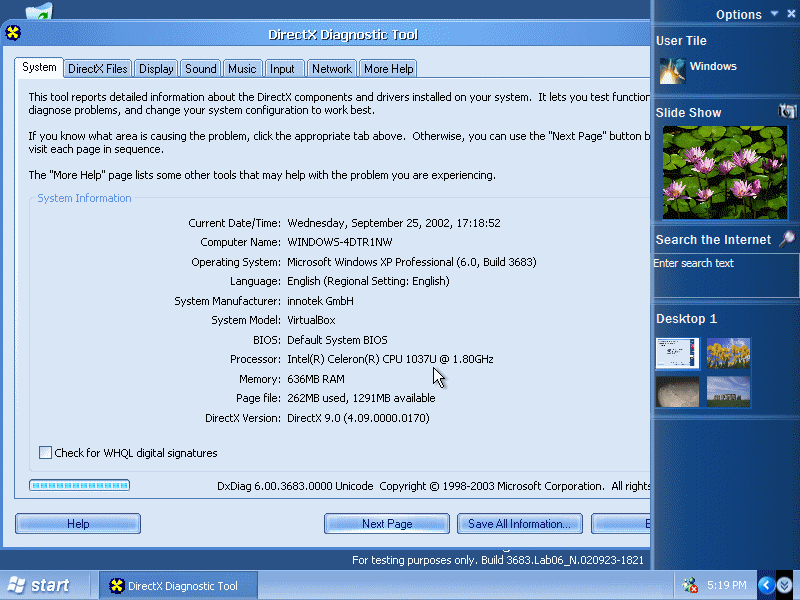Click the 'Current Date/Time:' label
The width and height of the screenshot is (800, 600).
point(235,223)
